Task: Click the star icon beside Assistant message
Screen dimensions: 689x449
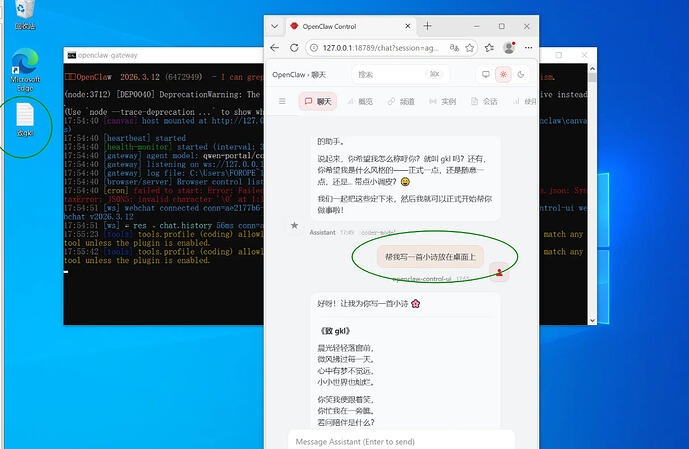Action: point(294,225)
